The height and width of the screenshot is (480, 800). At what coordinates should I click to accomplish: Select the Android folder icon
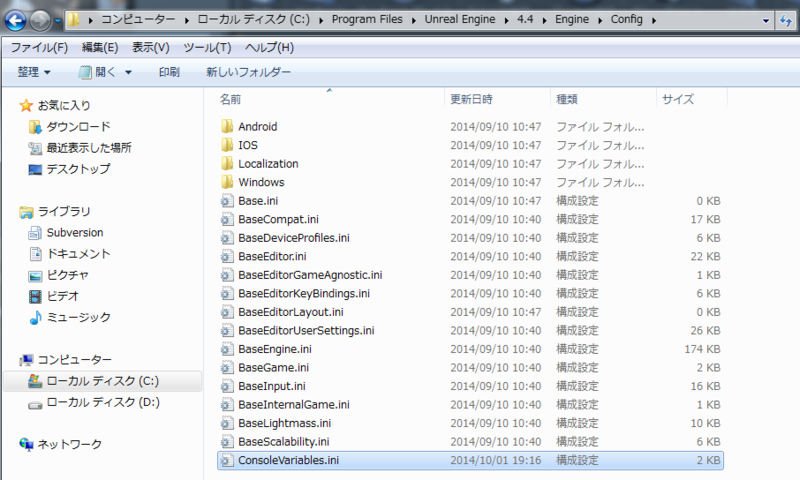tap(227, 127)
